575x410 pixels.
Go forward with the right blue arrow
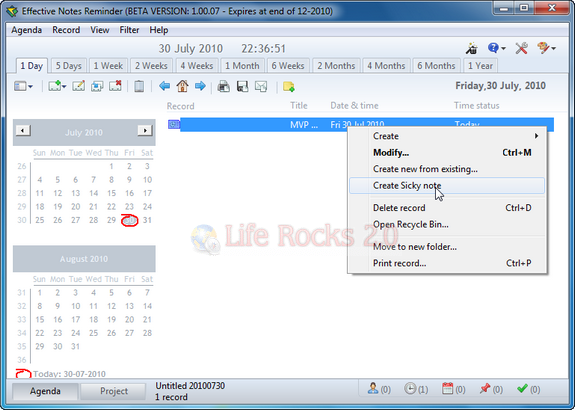(200, 86)
